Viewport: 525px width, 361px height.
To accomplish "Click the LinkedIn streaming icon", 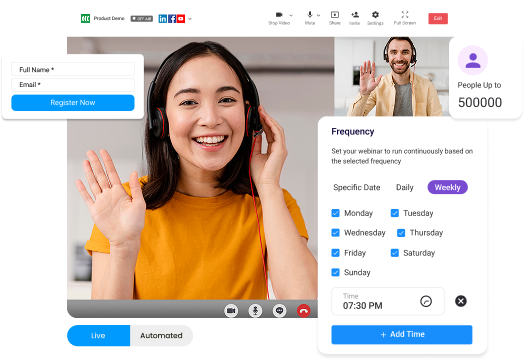I will pos(163,19).
